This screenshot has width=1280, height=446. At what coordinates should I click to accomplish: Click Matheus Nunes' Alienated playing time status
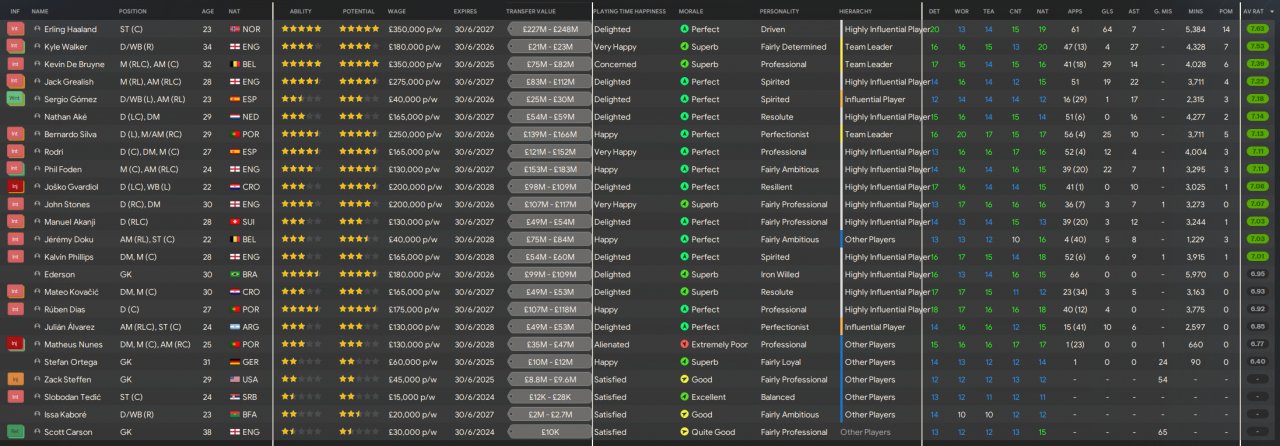(x=612, y=345)
